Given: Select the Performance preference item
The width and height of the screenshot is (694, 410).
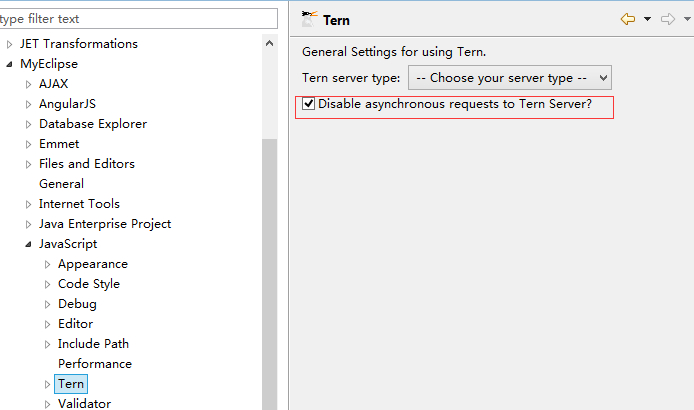Looking at the screenshot, I should (x=94, y=364).
